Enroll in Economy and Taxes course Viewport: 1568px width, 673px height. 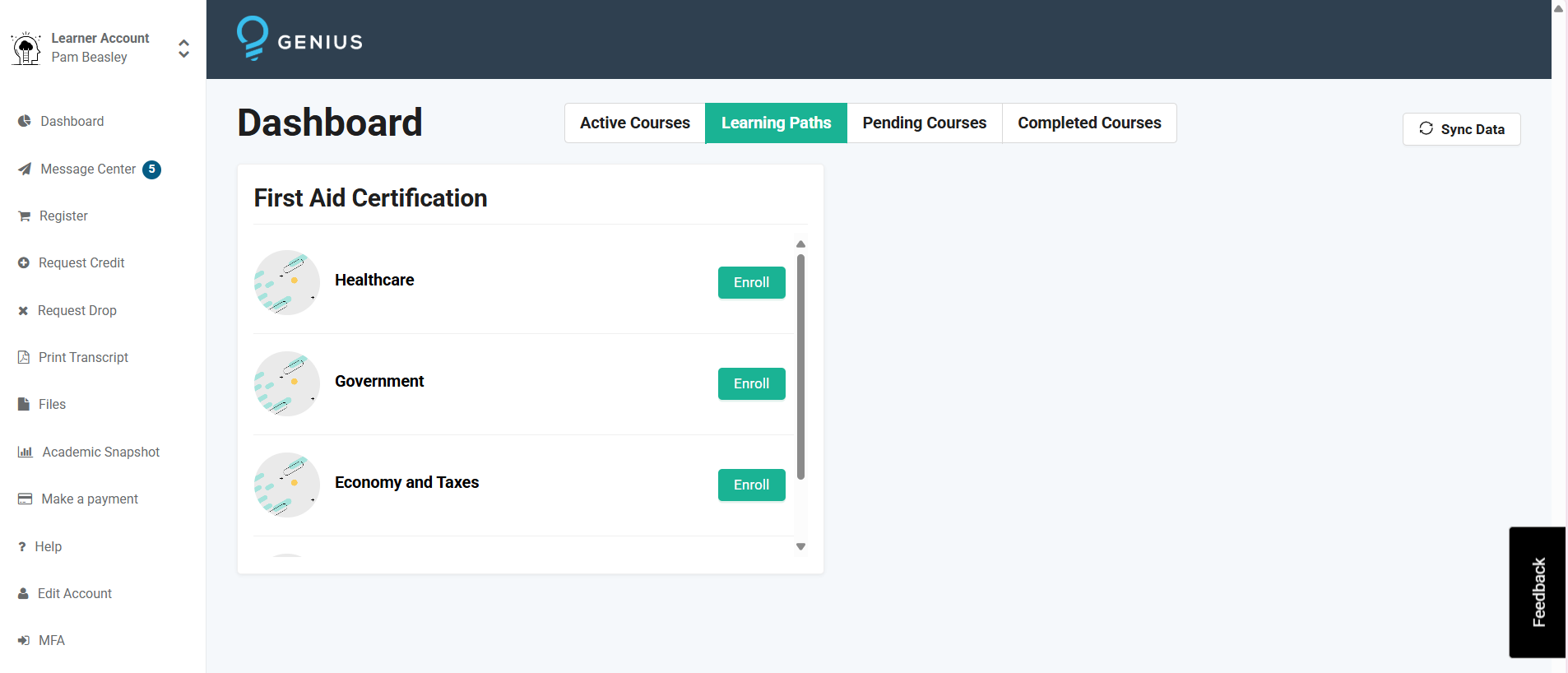[751, 485]
